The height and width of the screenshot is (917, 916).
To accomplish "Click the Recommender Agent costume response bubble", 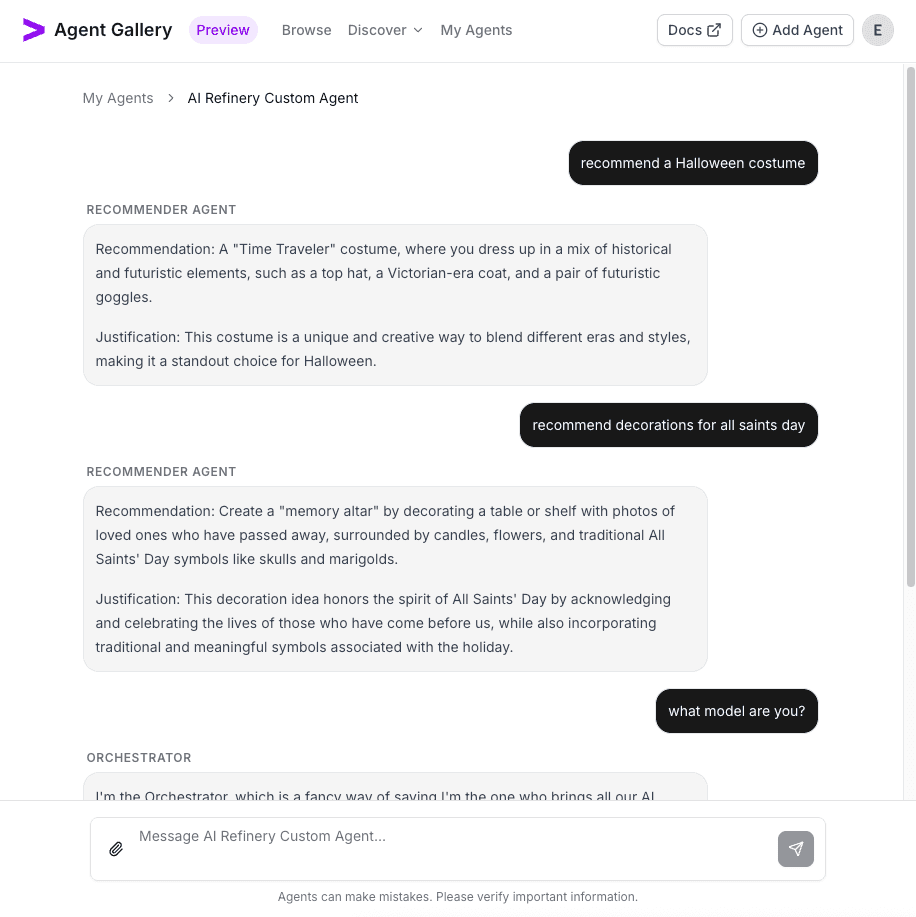I will click(395, 304).
